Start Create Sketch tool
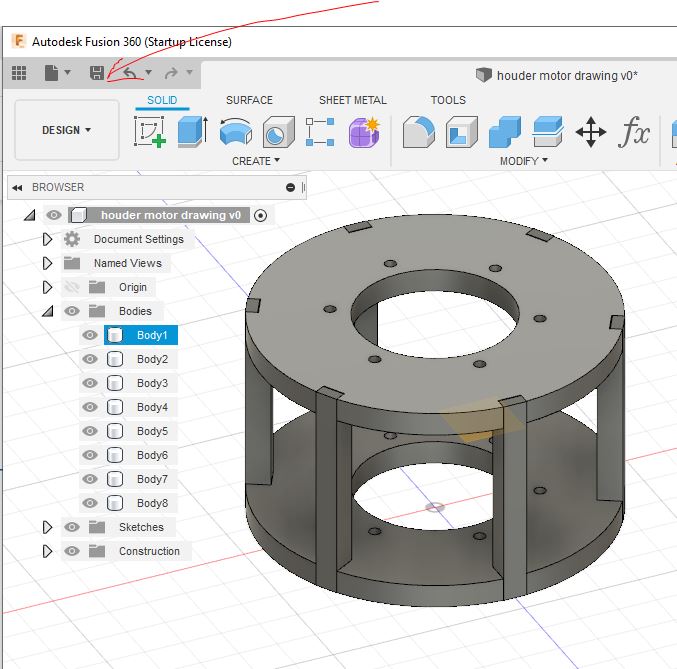The height and width of the screenshot is (669, 677). 150,132
